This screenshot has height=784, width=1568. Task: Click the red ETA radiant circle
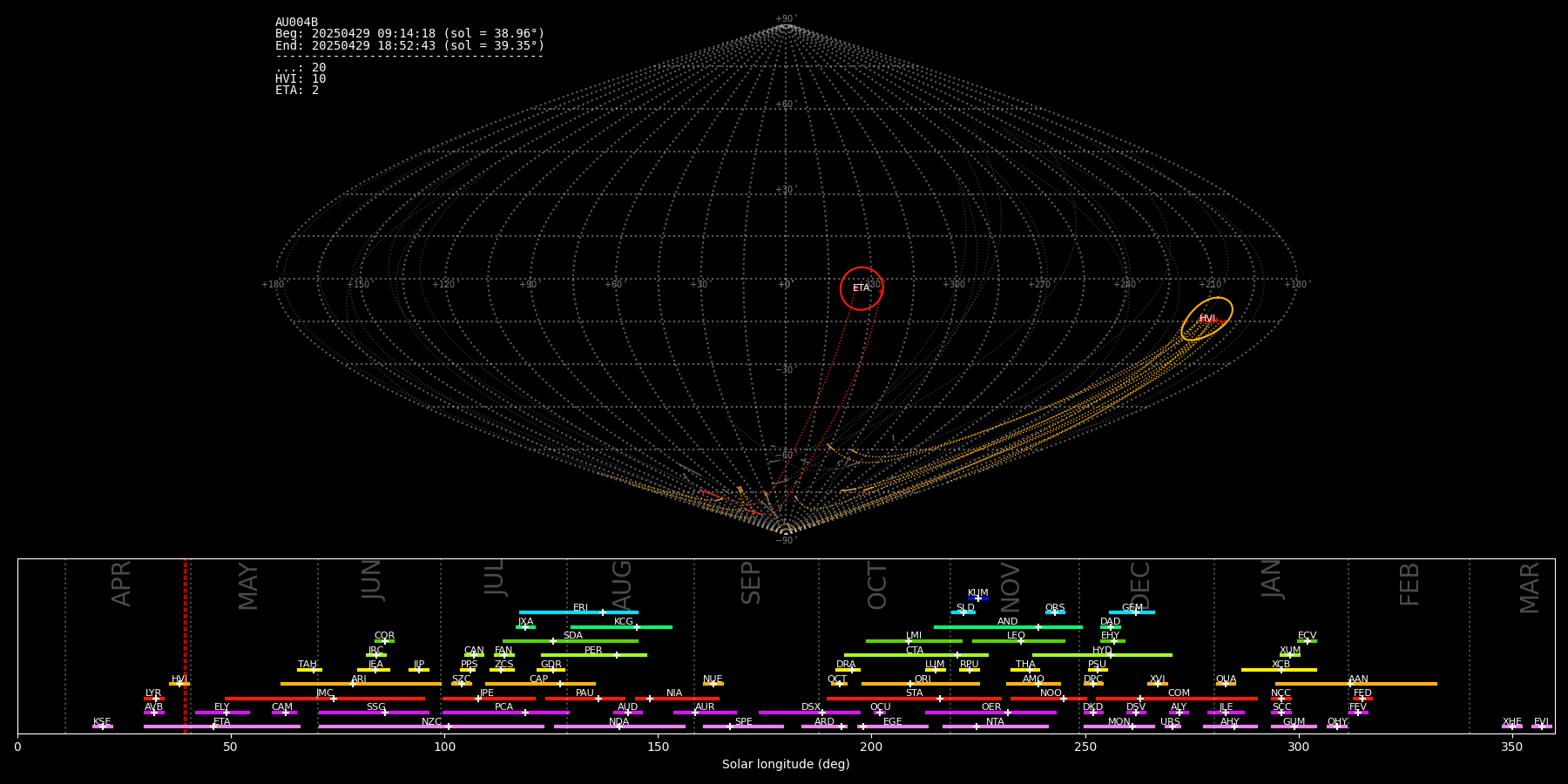coord(862,288)
